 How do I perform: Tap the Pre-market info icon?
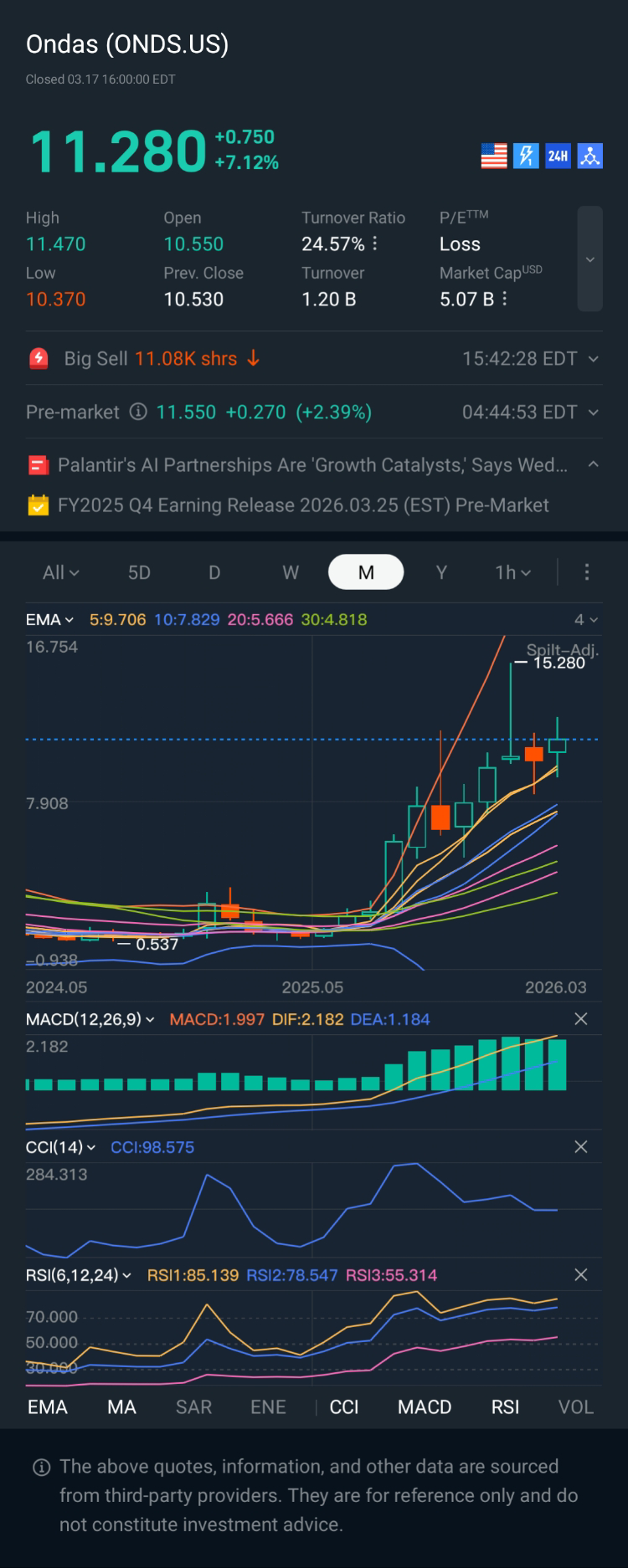click(136, 412)
